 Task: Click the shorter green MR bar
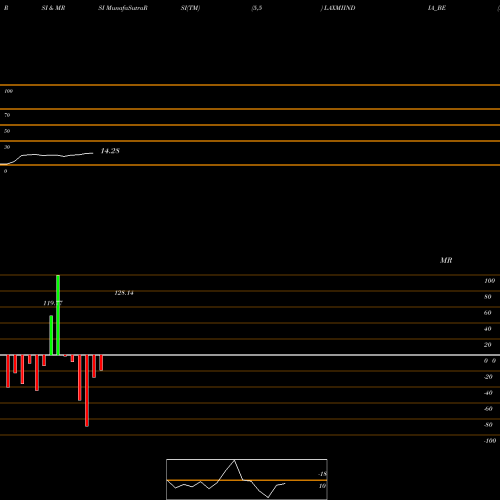[x=51, y=335]
